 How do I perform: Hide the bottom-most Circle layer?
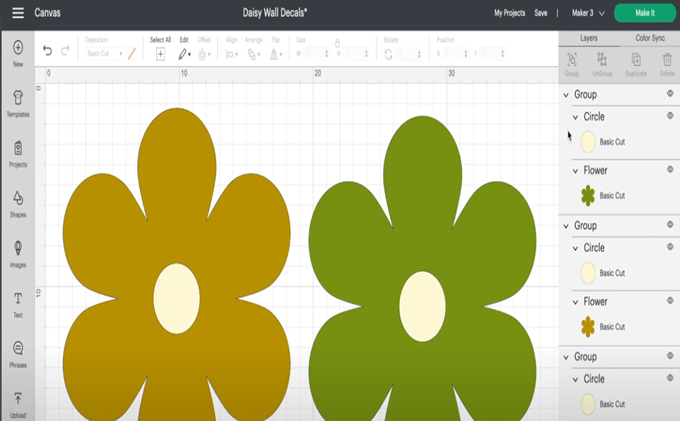[x=670, y=378]
